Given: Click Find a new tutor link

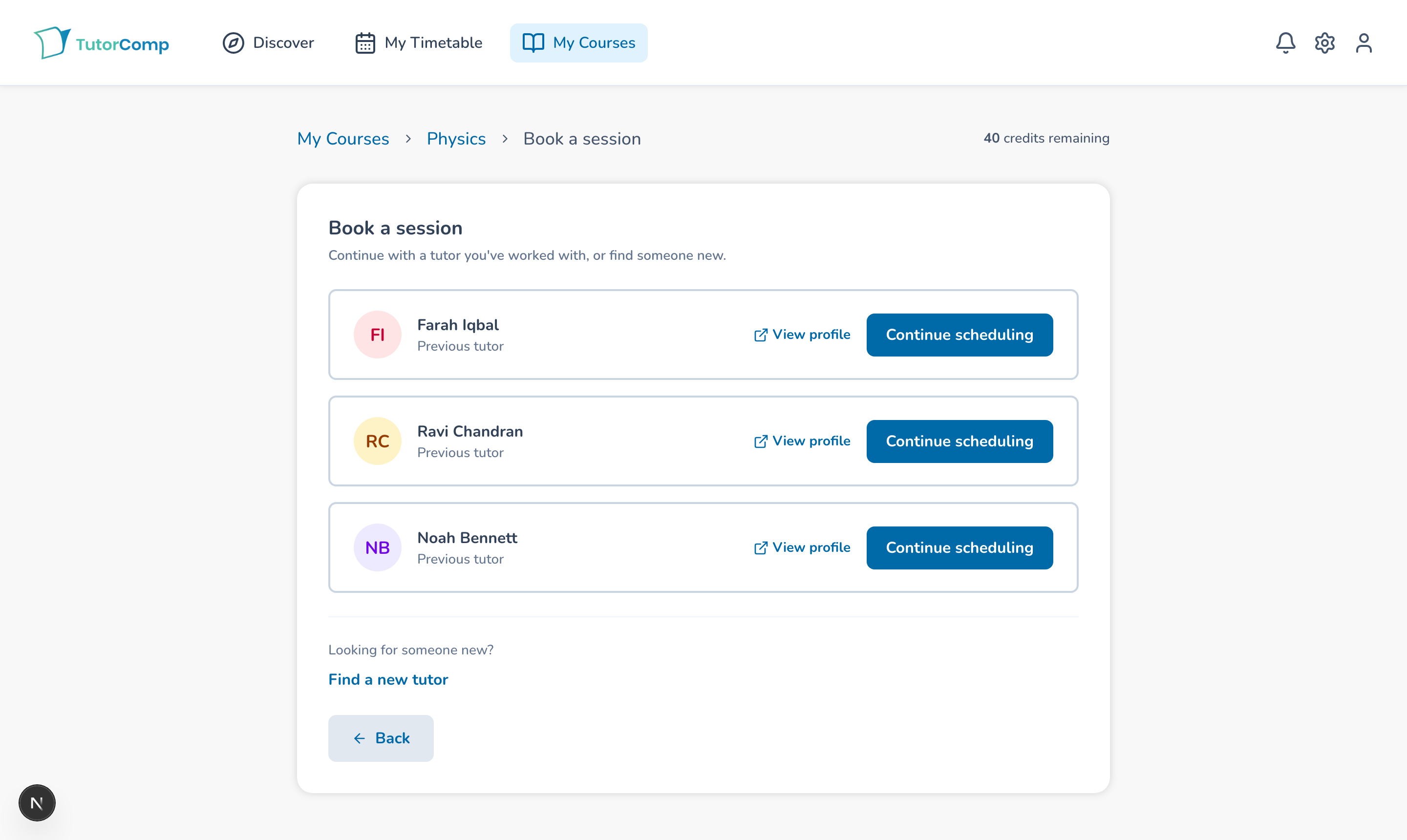Looking at the screenshot, I should 388,679.
